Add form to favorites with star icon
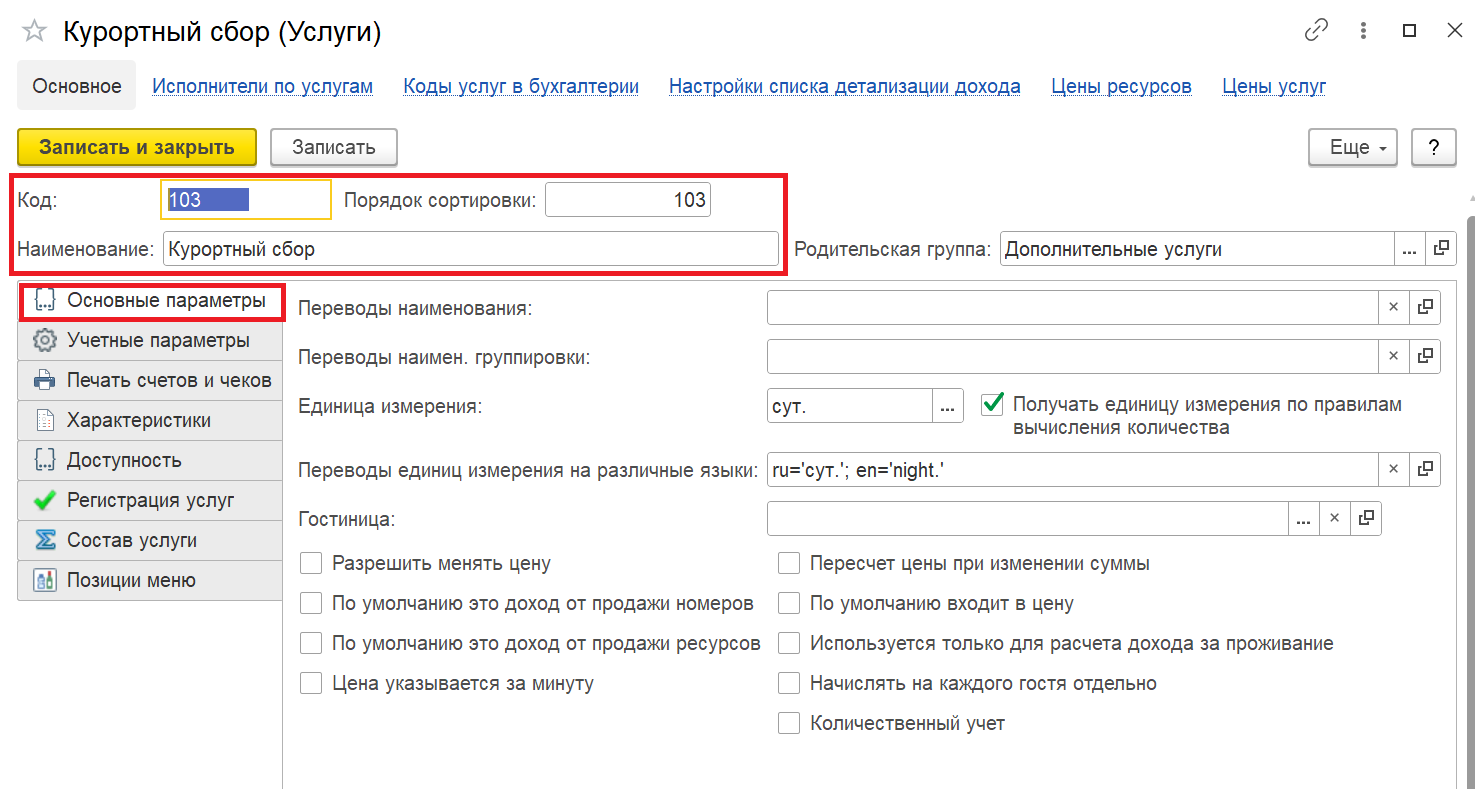1475x789 pixels. tap(34, 32)
